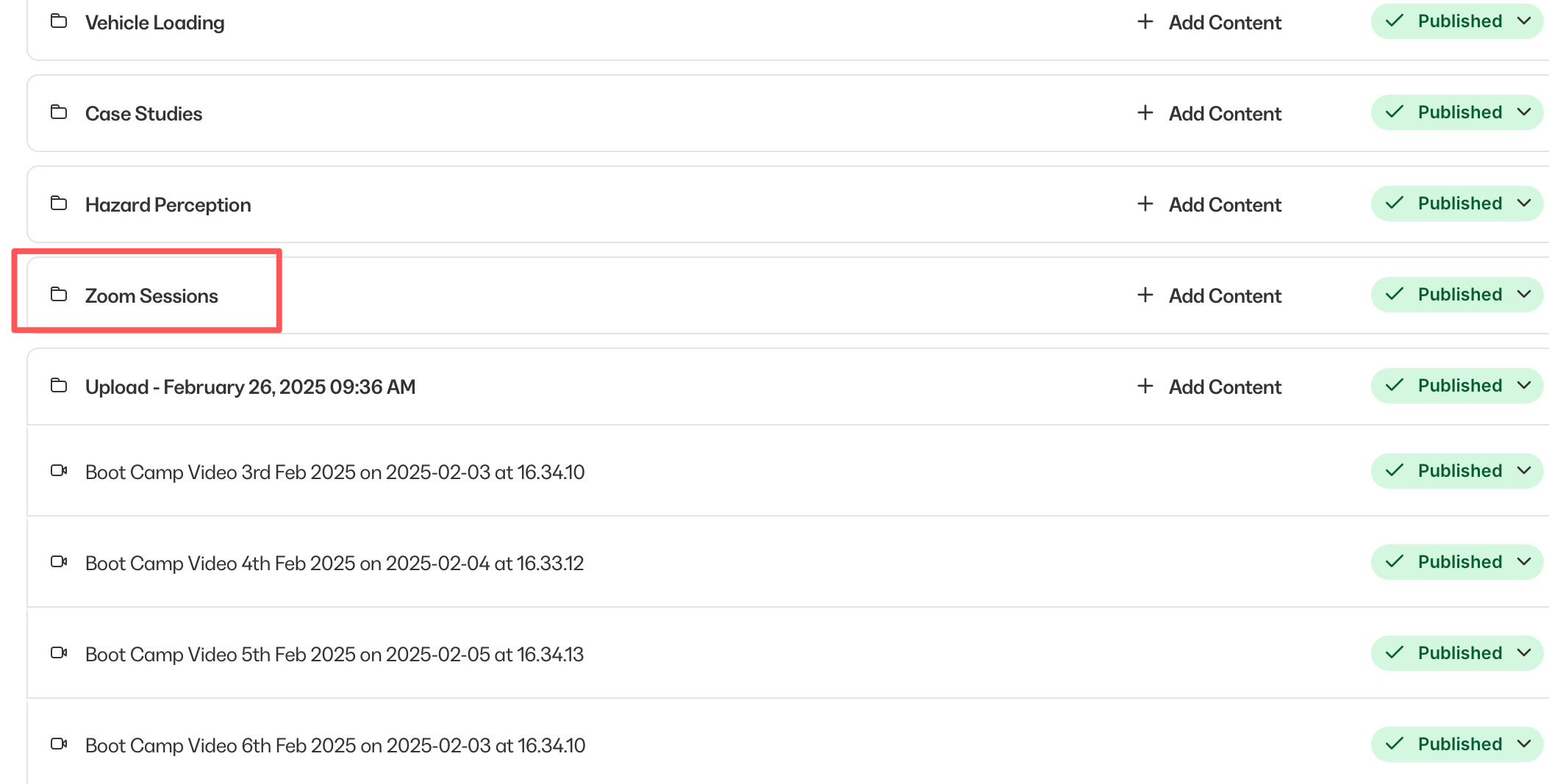Click the Zoom Sessions folder icon
The height and width of the screenshot is (784, 1549).
(x=59, y=295)
